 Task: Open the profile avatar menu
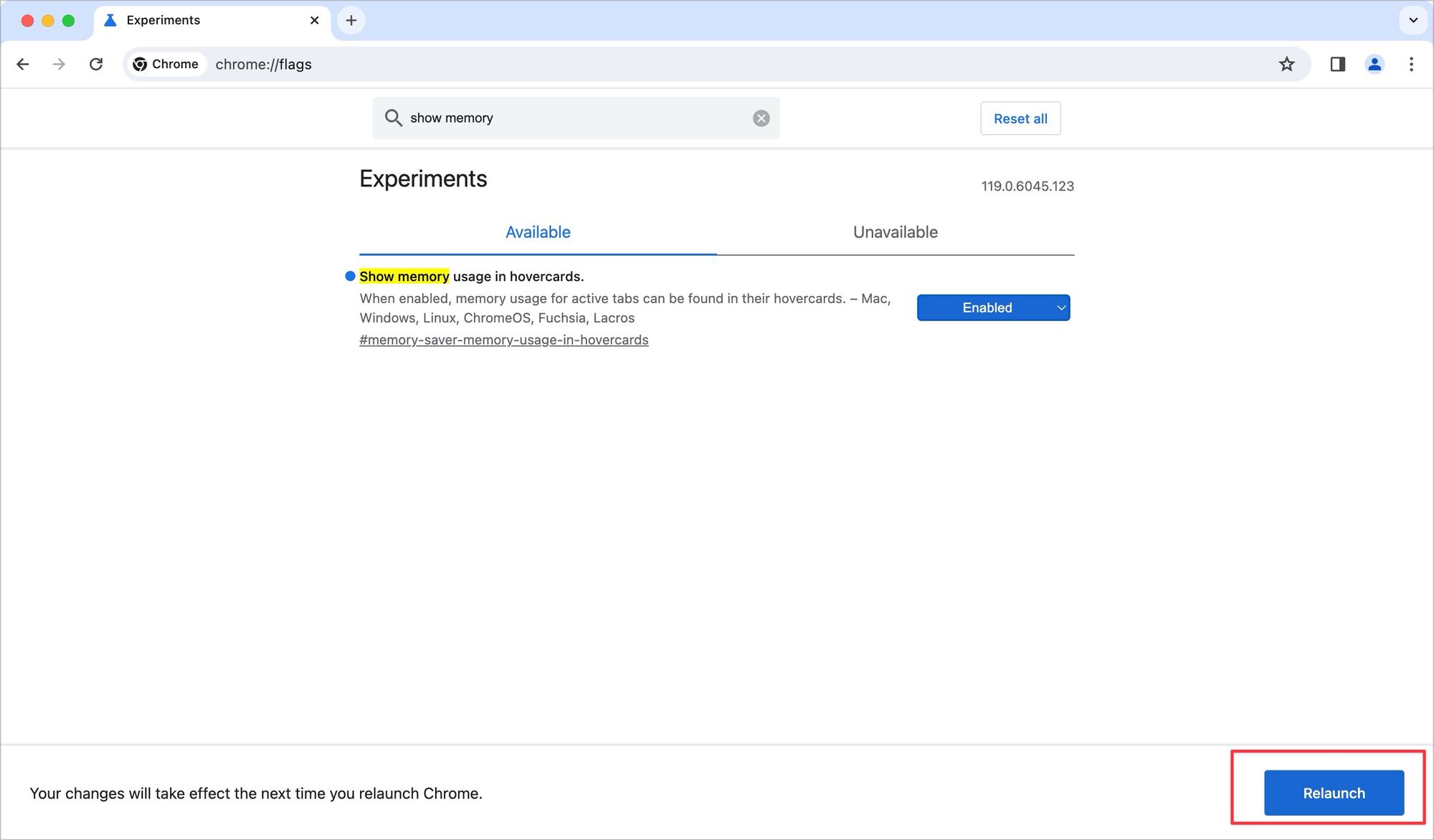pyautogui.click(x=1374, y=65)
